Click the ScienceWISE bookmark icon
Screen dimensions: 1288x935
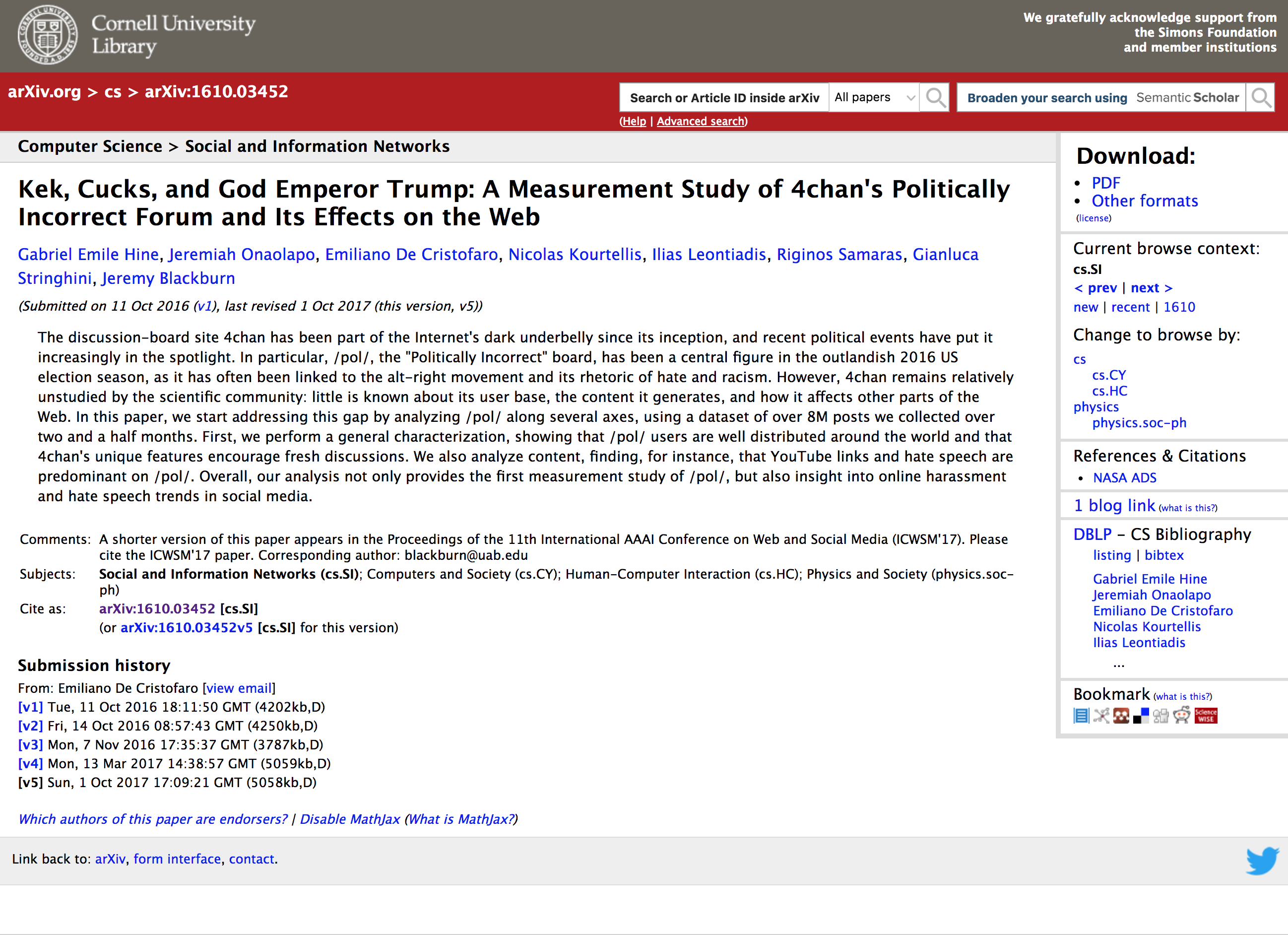pos(1206,715)
